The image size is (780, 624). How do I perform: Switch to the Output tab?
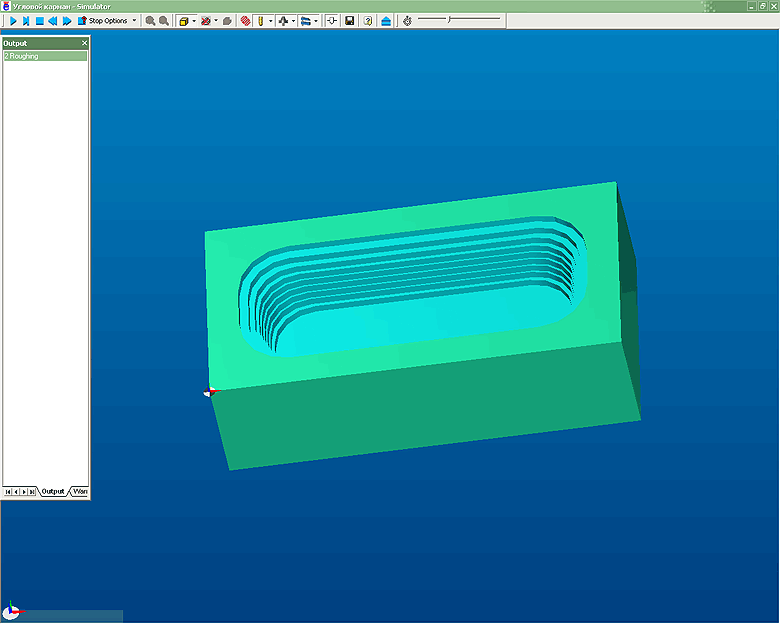53,491
